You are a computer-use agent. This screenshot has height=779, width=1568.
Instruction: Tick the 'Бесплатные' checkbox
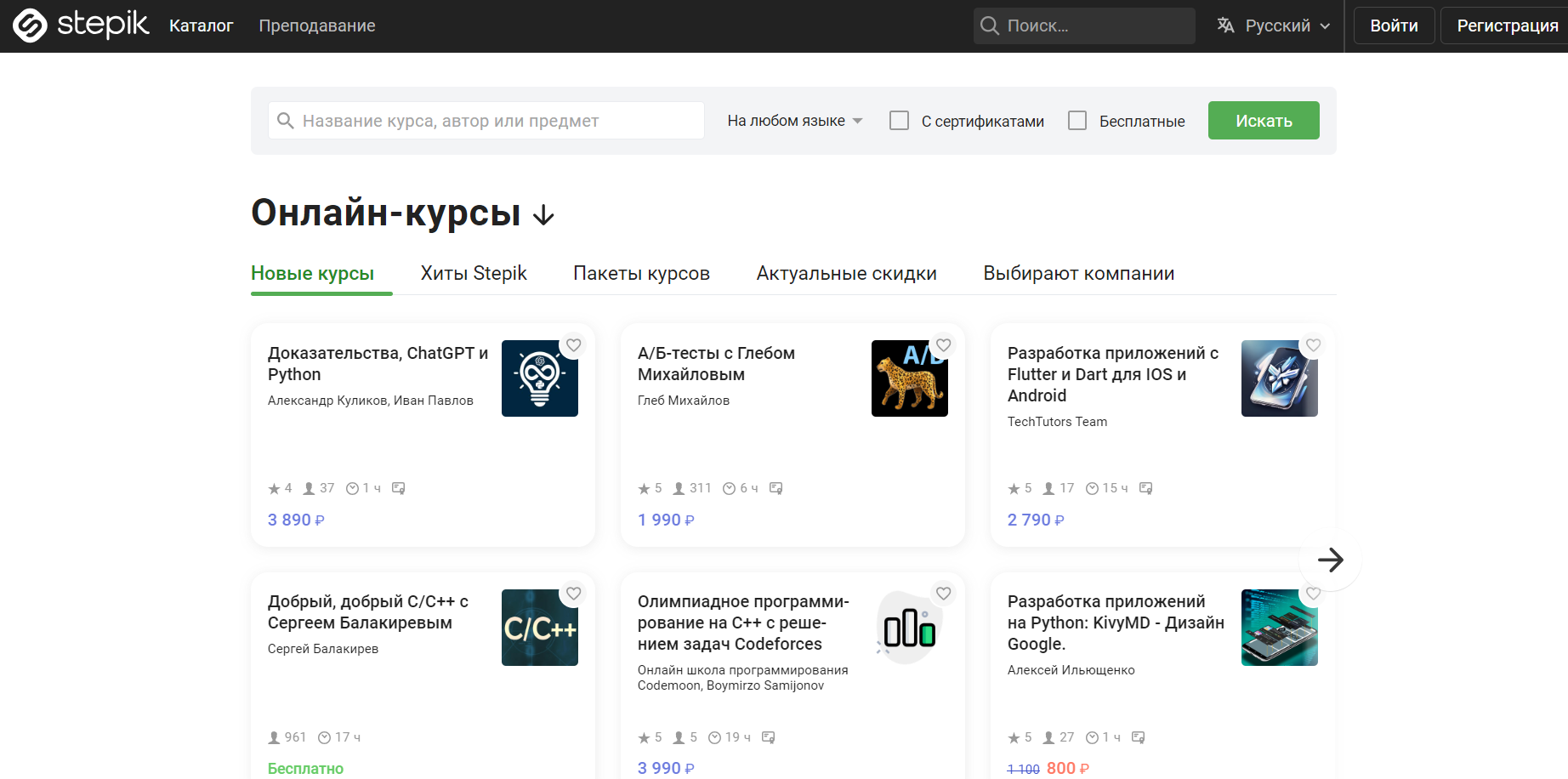(1077, 121)
